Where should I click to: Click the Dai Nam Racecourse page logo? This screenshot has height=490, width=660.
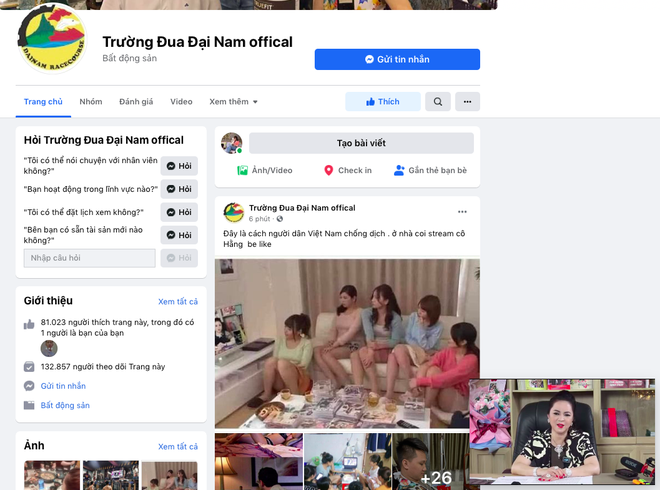pos(51,42)
